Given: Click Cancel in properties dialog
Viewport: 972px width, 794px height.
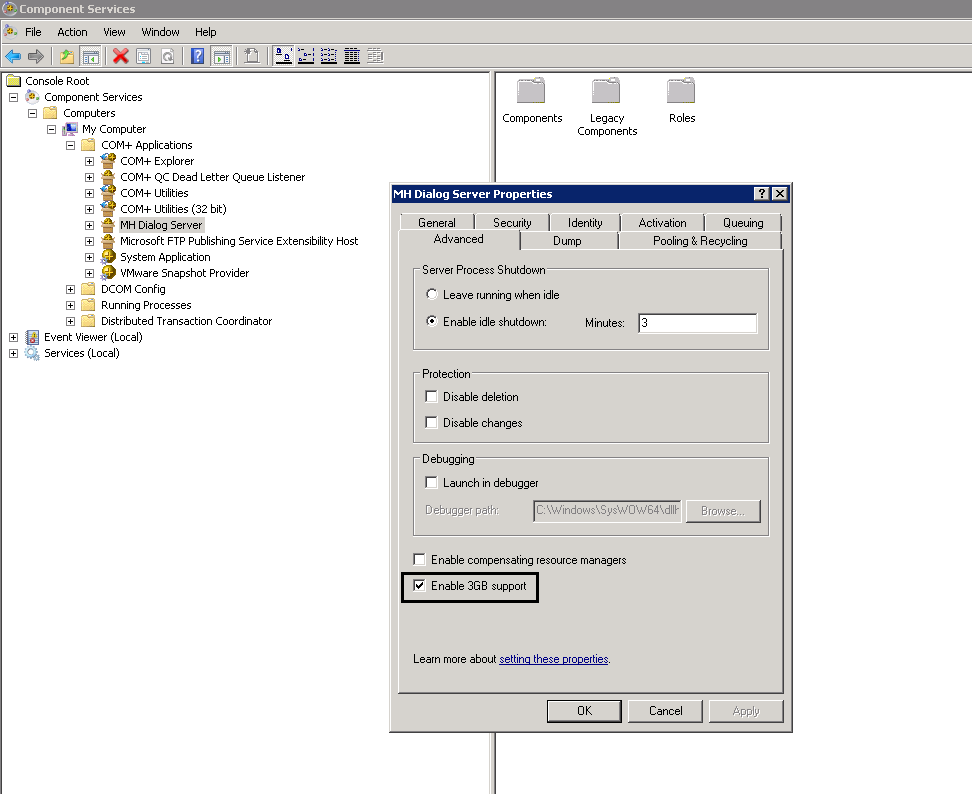Looking at the screenshot, I should [x=665, y=711].
